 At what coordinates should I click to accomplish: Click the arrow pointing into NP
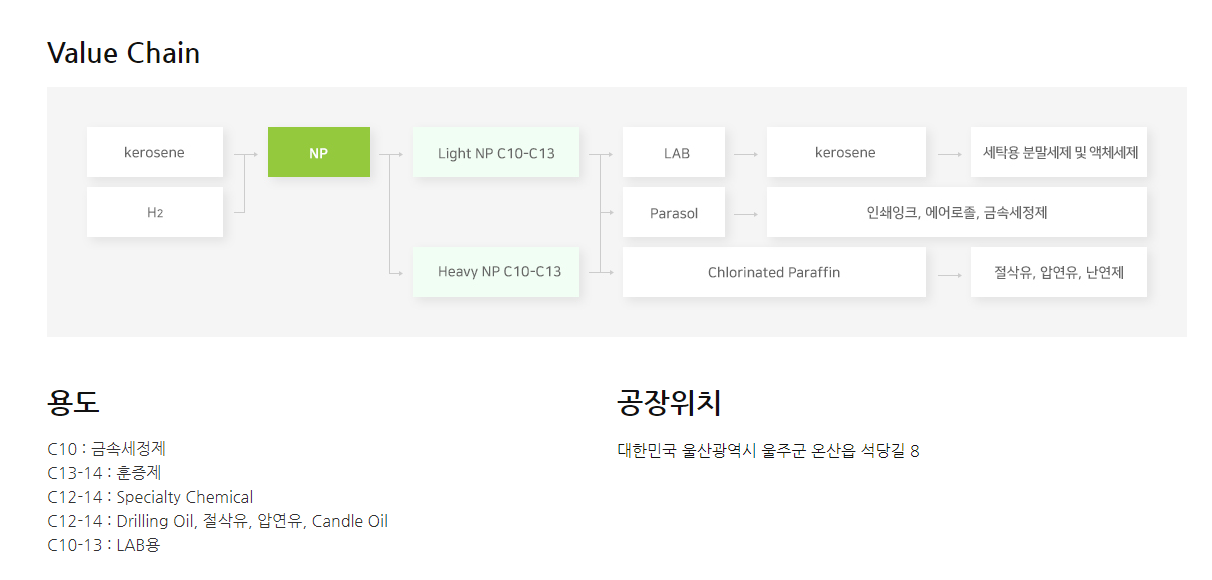(247, 154)
